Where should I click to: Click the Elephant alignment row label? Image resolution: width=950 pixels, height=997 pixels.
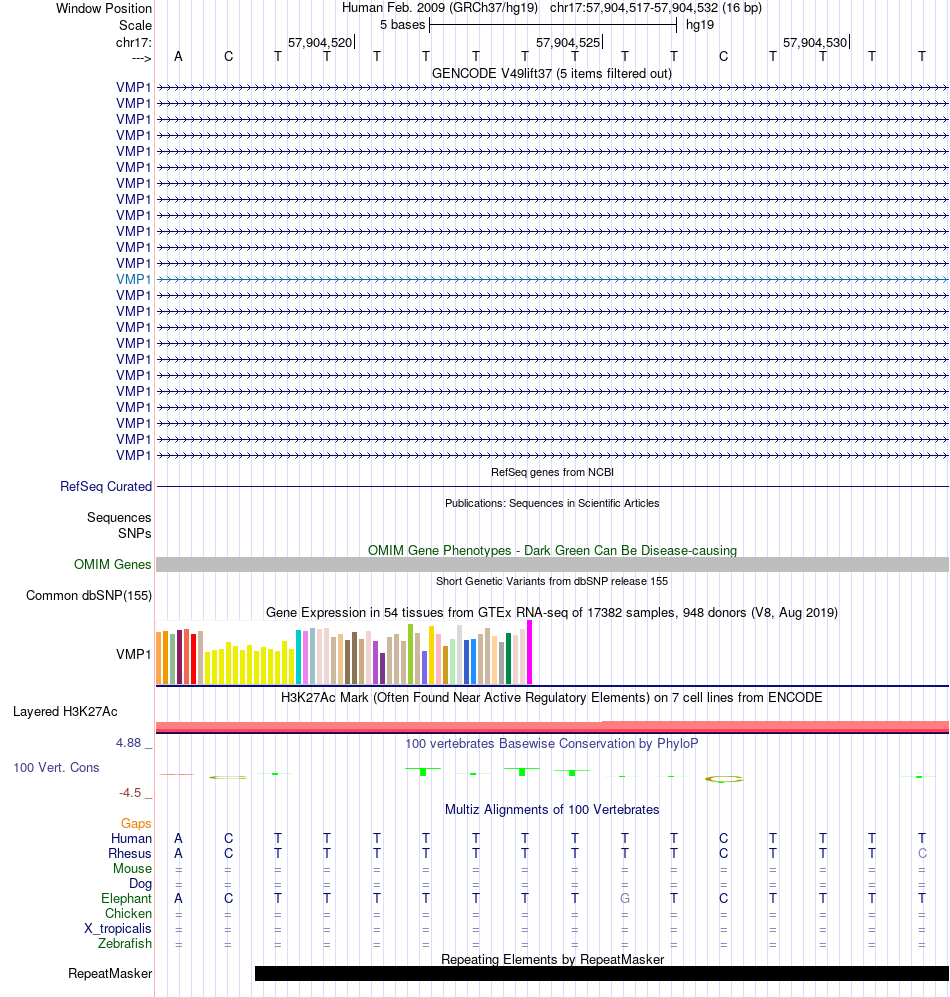click(127, 898)
